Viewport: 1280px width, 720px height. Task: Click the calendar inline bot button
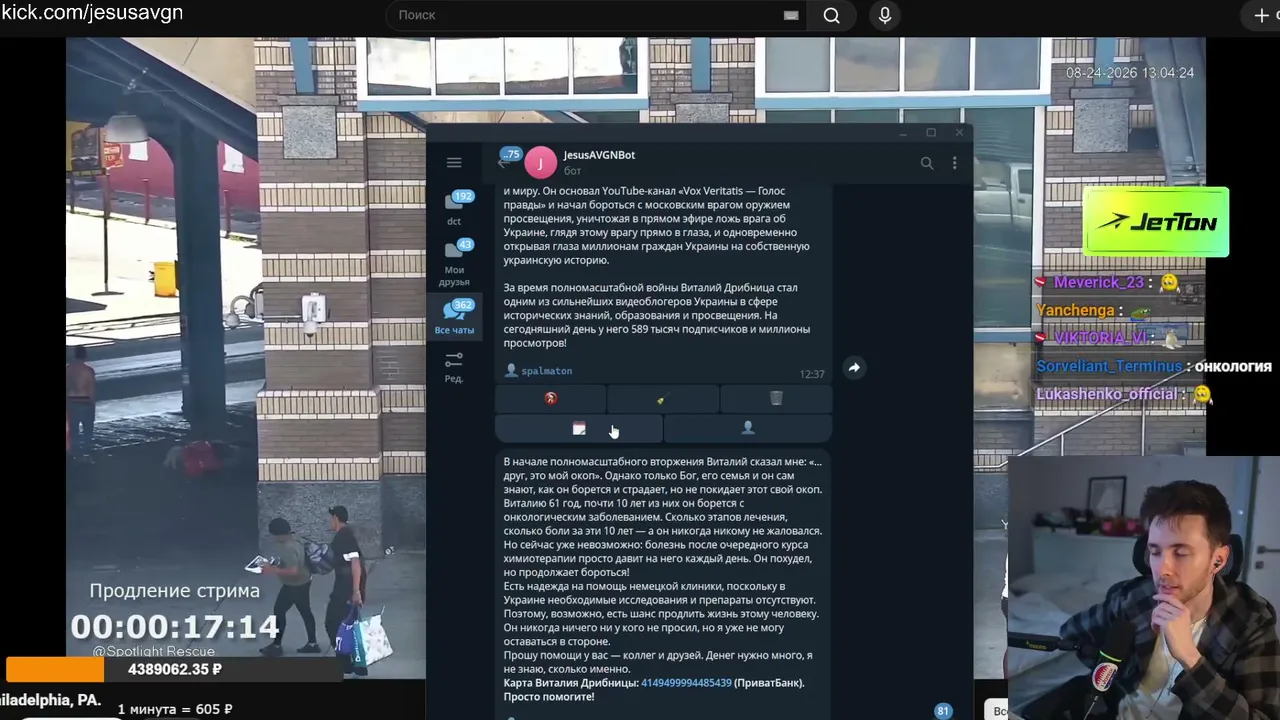[x=579, y=428]
